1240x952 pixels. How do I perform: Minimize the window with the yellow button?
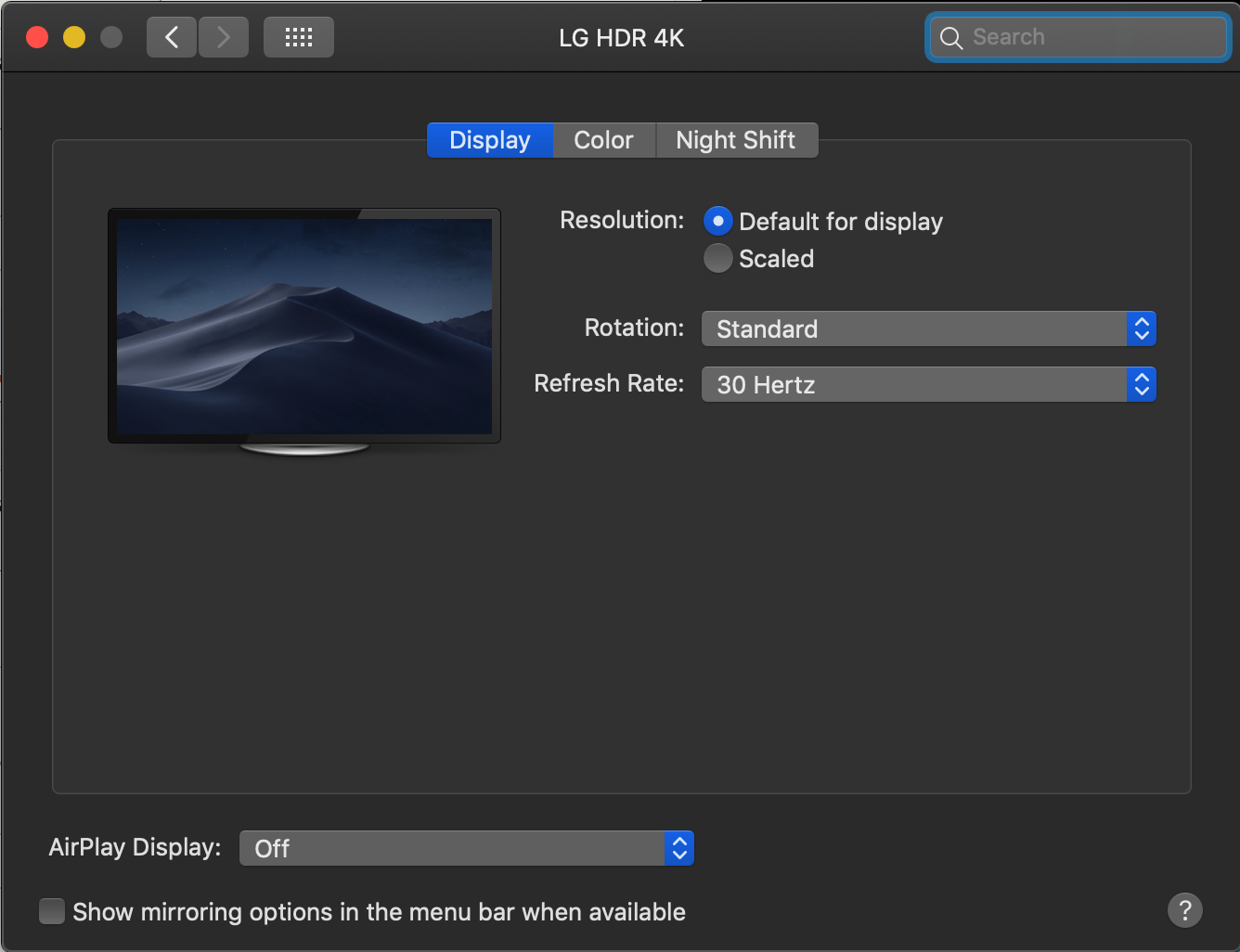point(74,37)
